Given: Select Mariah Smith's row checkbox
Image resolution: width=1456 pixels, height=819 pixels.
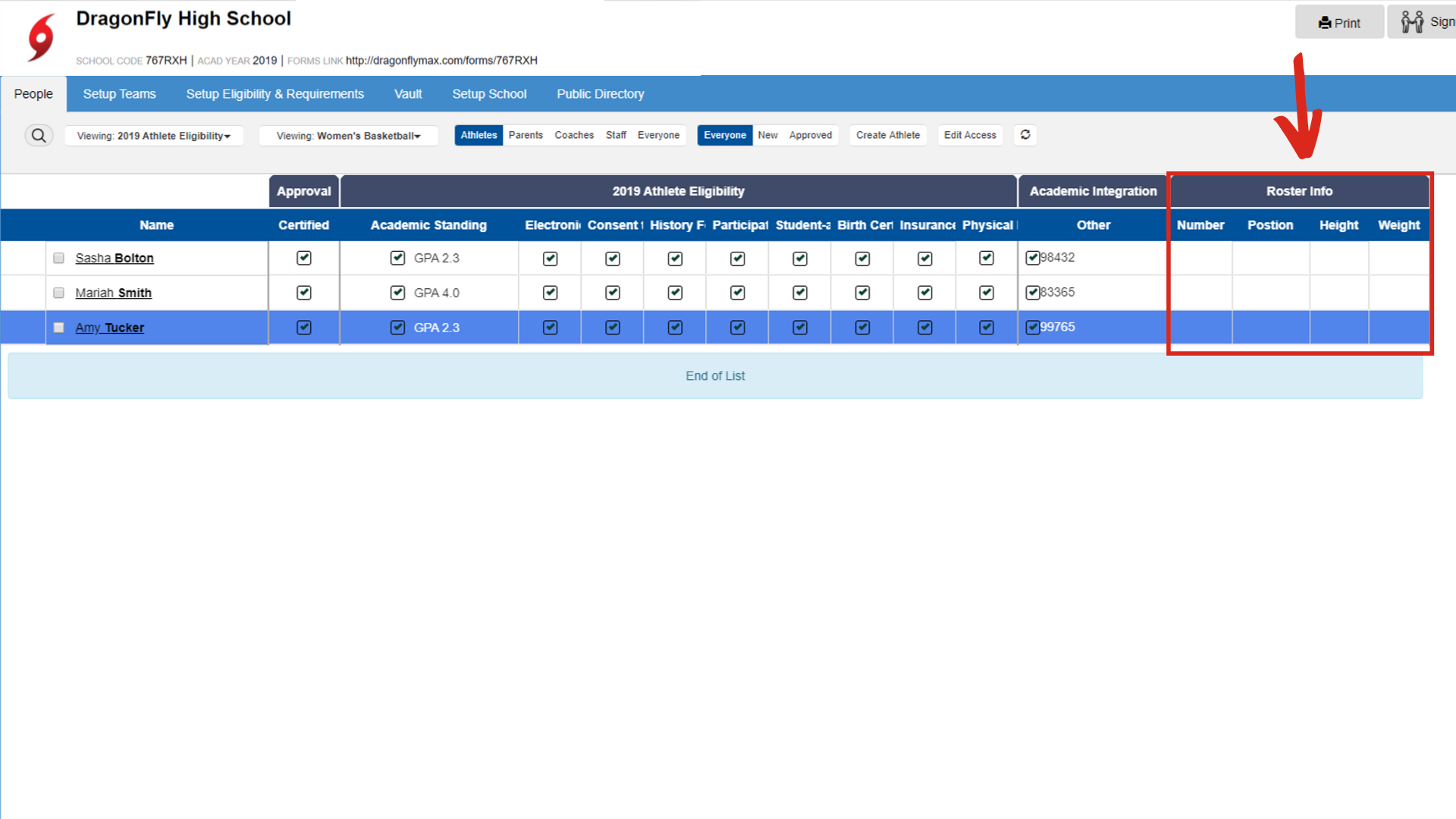Looking at the screenshot, I should pos(59,293).
